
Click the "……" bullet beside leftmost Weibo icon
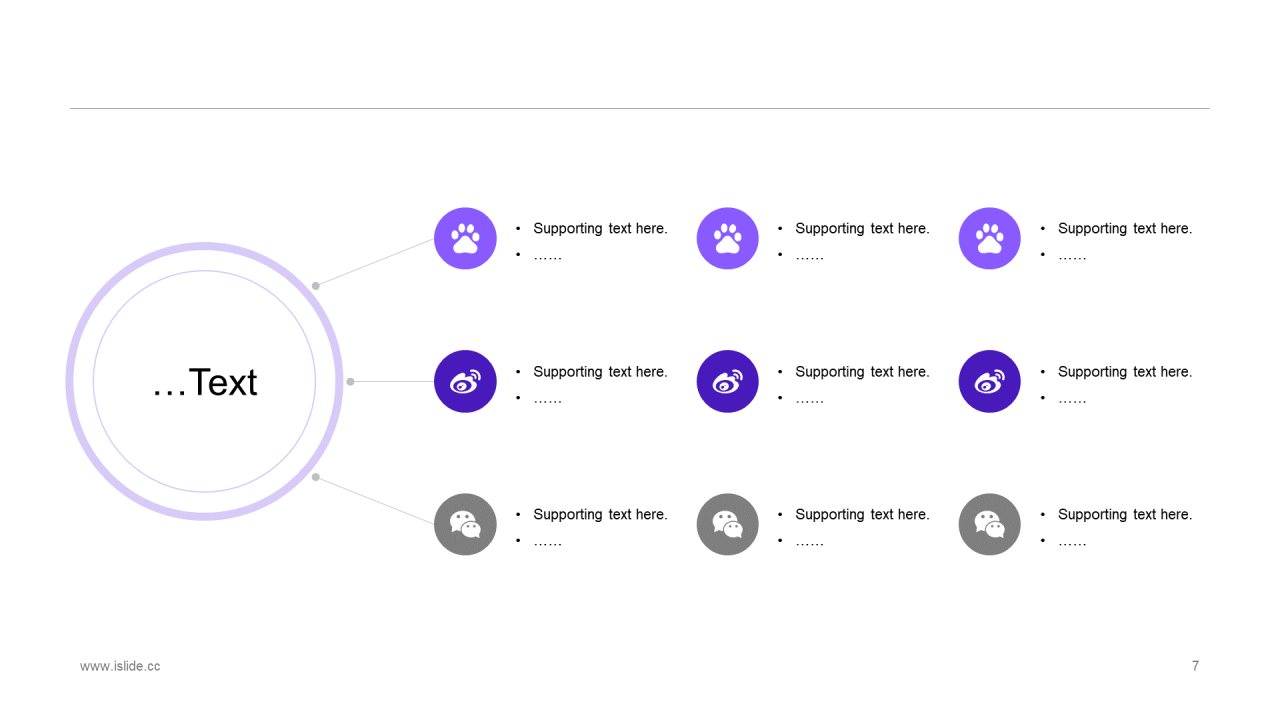coord(547,399)
